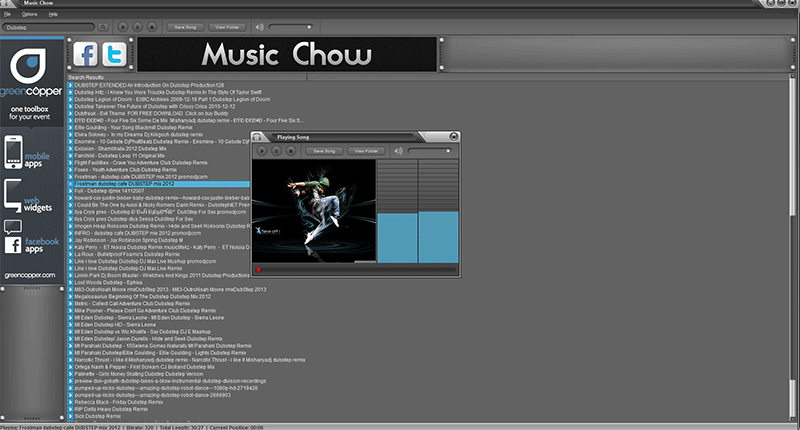
Task: Select 'Megalosaurus Beginning Of The Dubstep' row
Action: (143, 296)
